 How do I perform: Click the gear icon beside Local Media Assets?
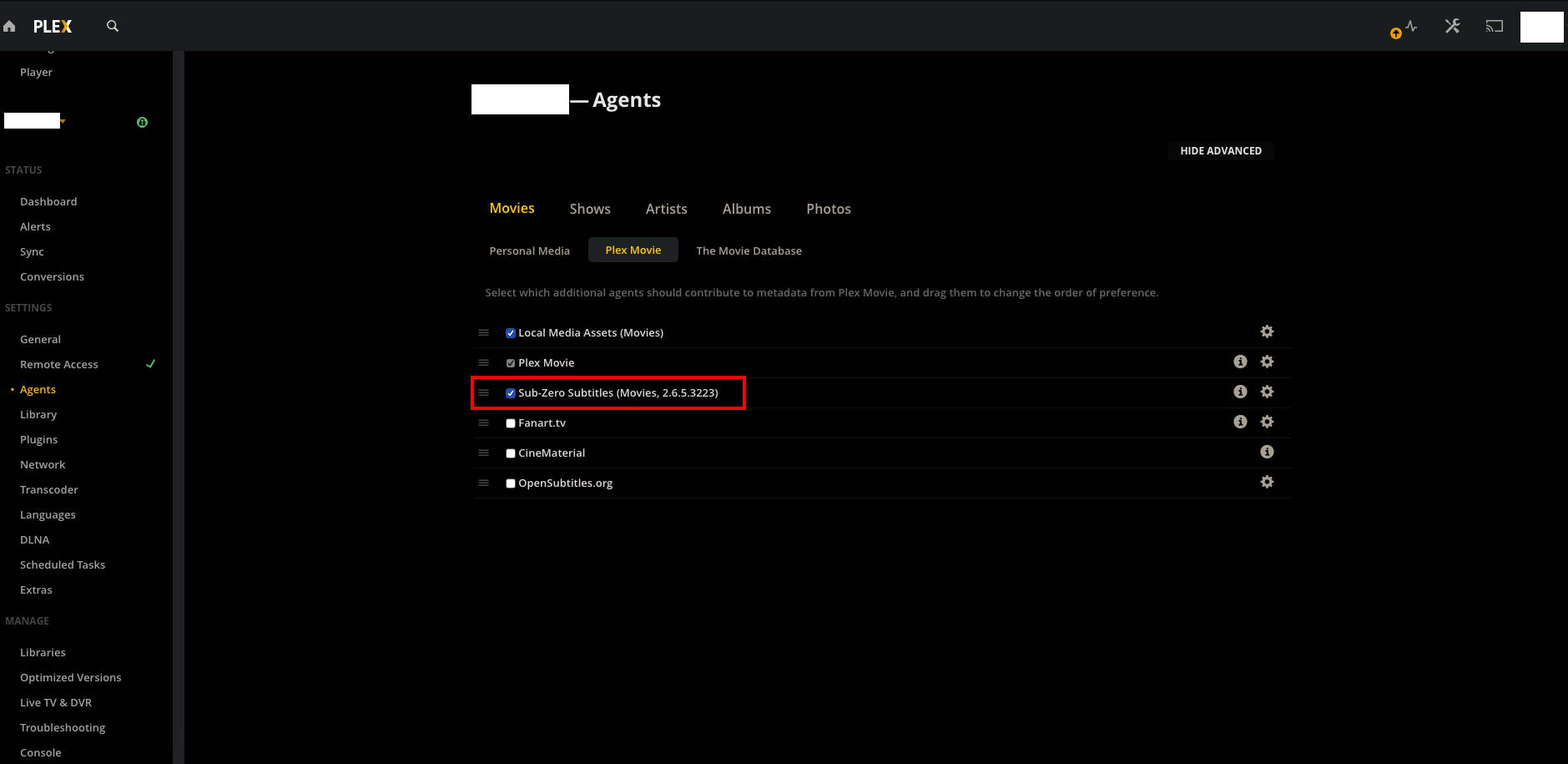pyautogui.click(x=1267, y=331)
